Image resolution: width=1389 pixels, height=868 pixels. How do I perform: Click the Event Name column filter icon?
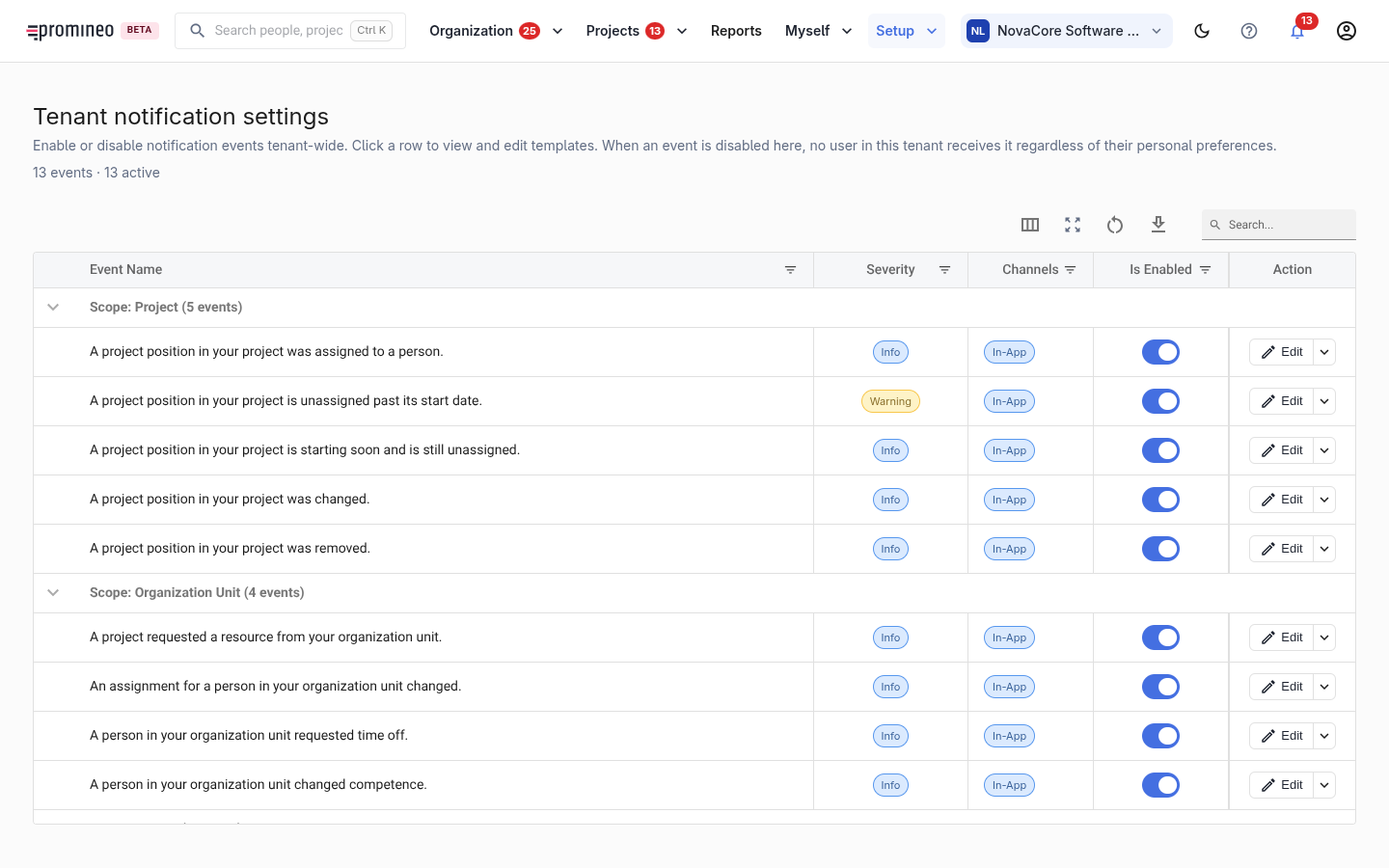tap(790, 270)
